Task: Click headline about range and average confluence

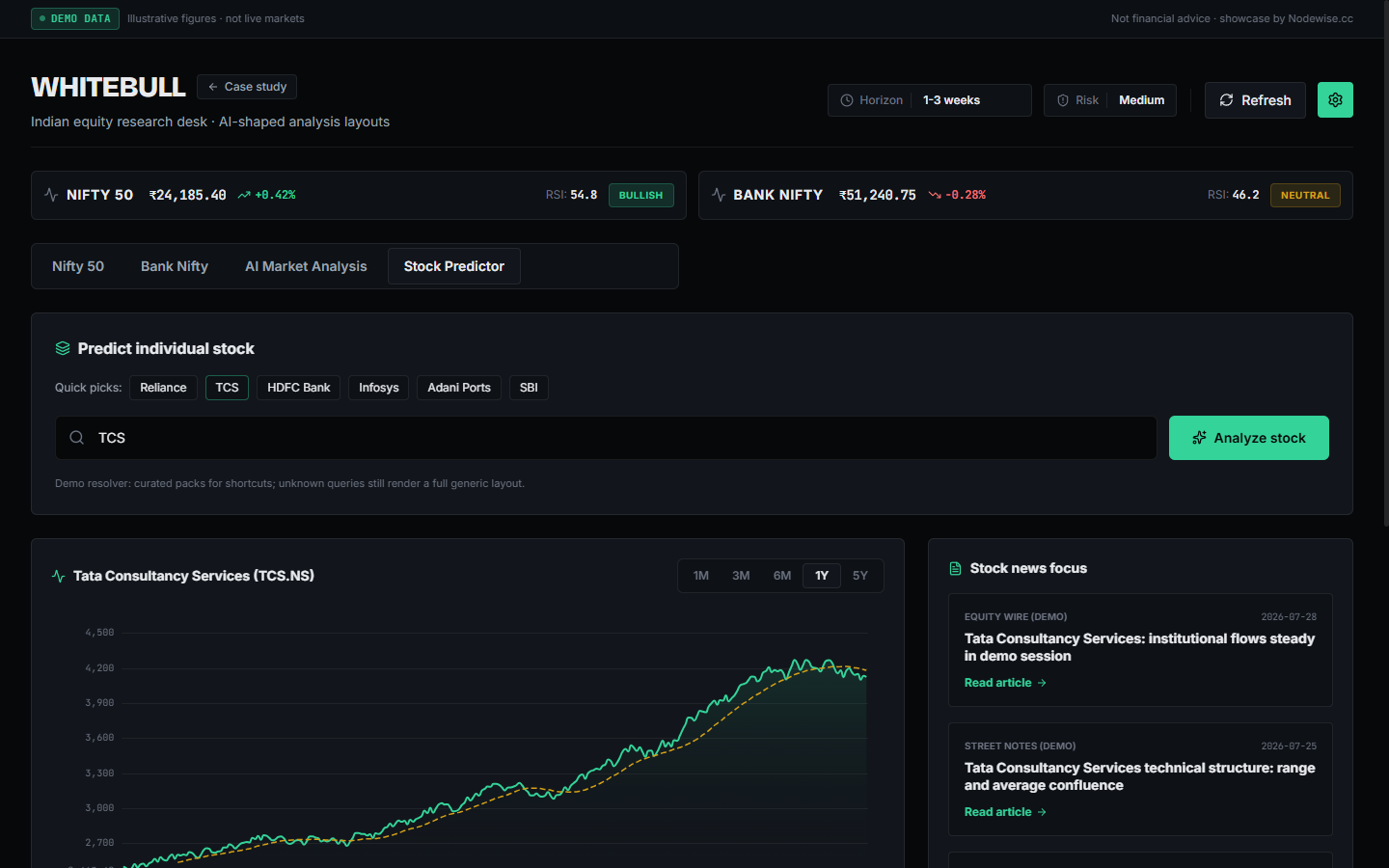Action: (x=1139, y=776)
